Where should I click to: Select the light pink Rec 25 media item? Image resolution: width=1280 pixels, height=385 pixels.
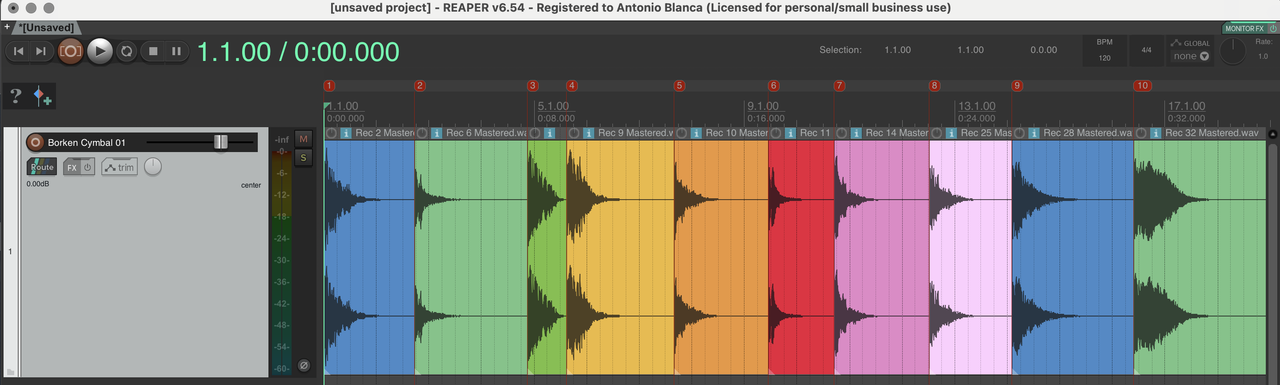tap(970, 257)
